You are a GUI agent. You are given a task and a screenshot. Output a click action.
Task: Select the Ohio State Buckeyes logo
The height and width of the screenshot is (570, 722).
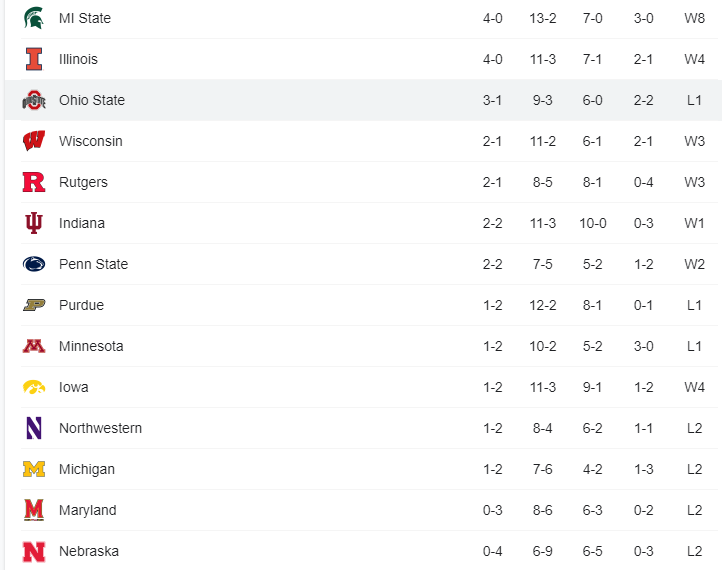(34, 100)
